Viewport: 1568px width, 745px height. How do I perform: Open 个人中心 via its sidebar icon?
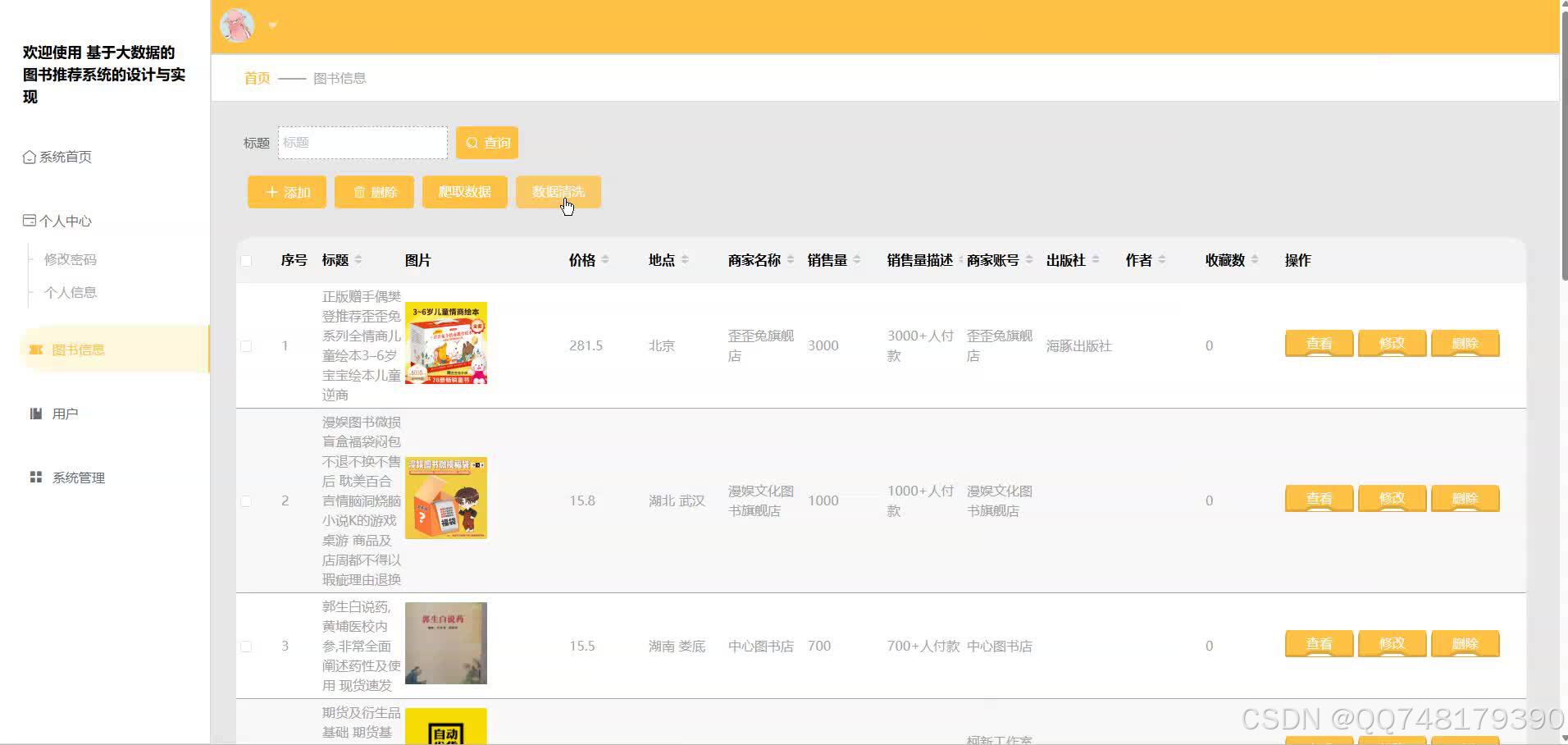coord(28,220)
